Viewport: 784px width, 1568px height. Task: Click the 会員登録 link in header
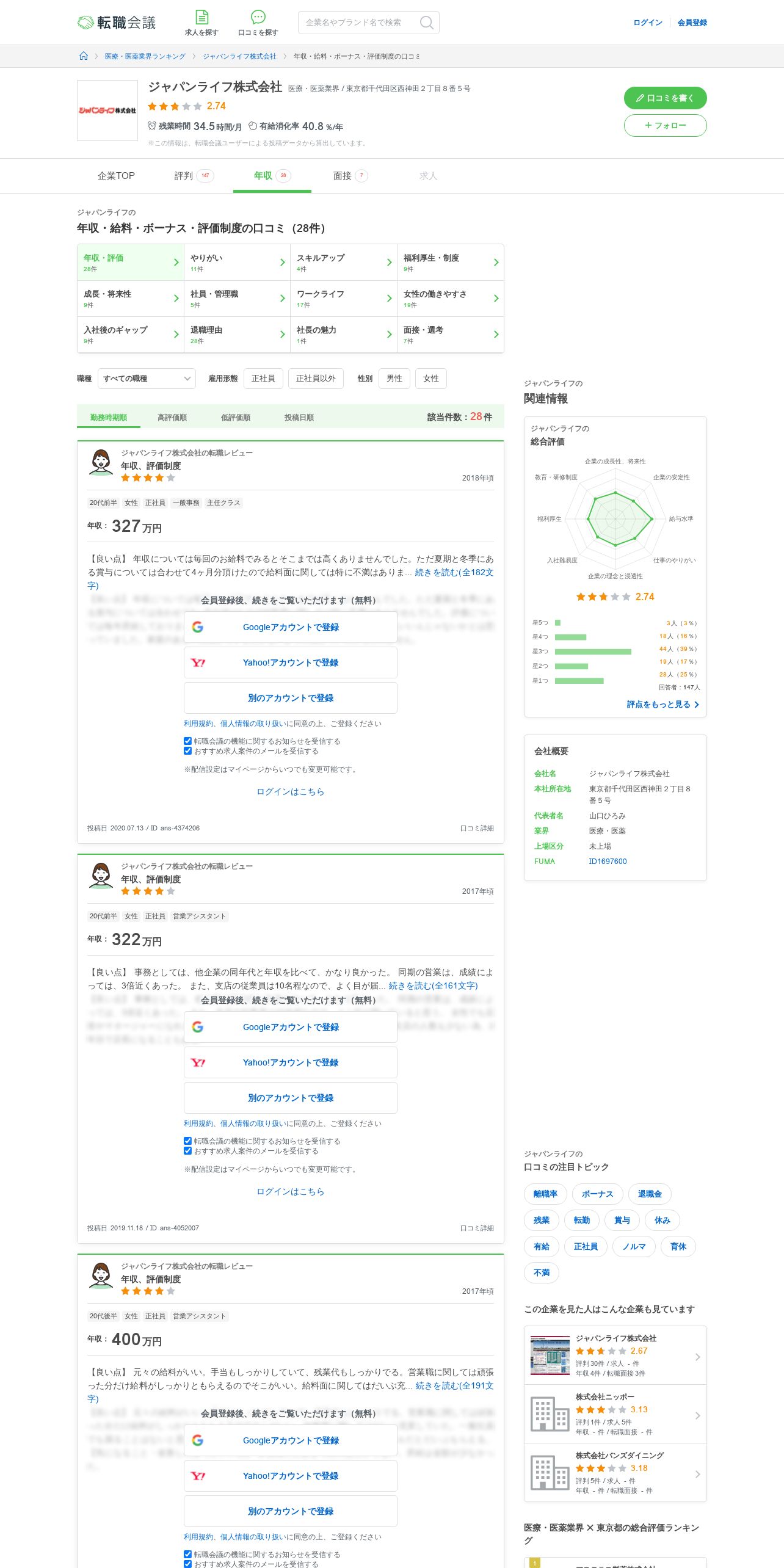click(x=692, y=23)
